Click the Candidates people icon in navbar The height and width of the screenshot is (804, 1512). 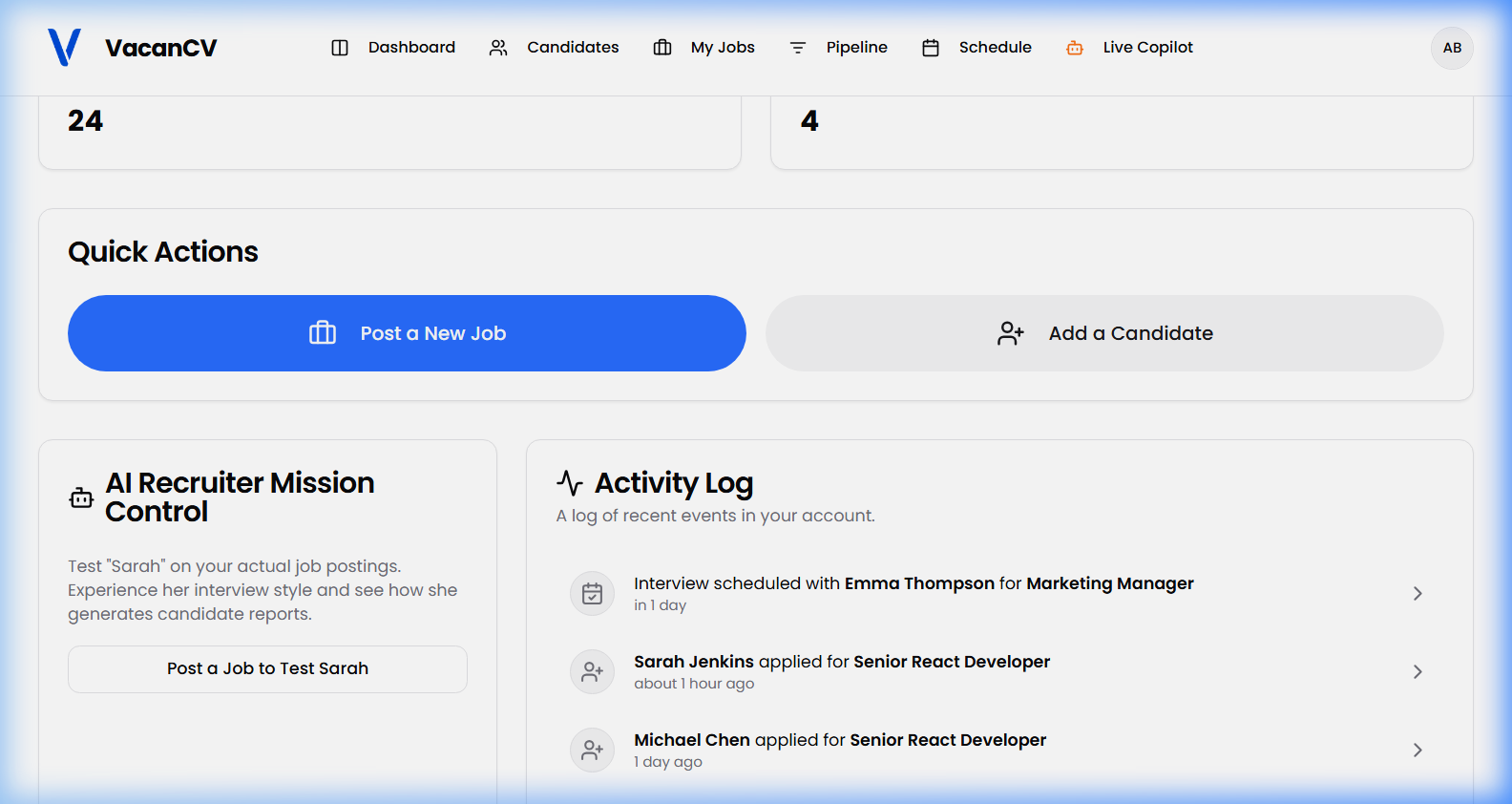[x=498, y=48]
